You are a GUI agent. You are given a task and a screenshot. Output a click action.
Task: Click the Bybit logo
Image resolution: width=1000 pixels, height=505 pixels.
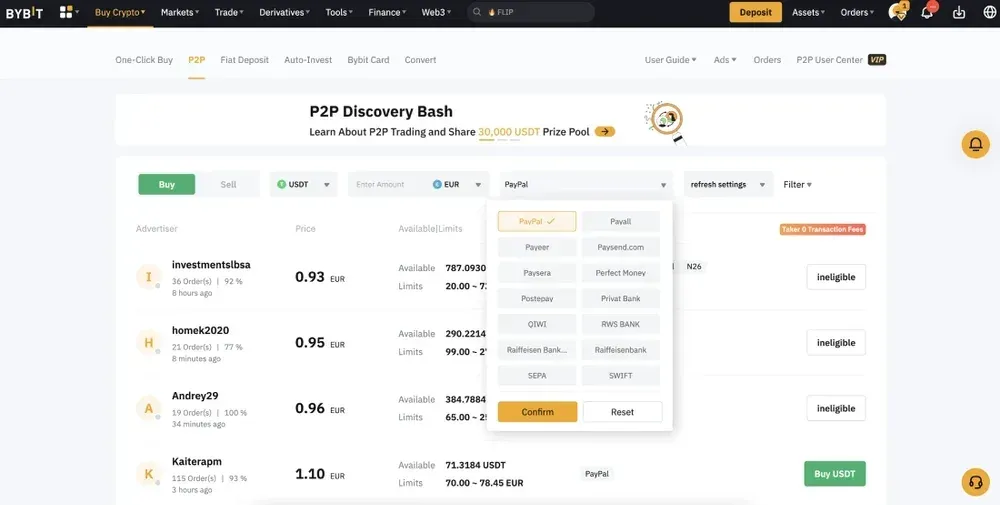coord(24,13)
